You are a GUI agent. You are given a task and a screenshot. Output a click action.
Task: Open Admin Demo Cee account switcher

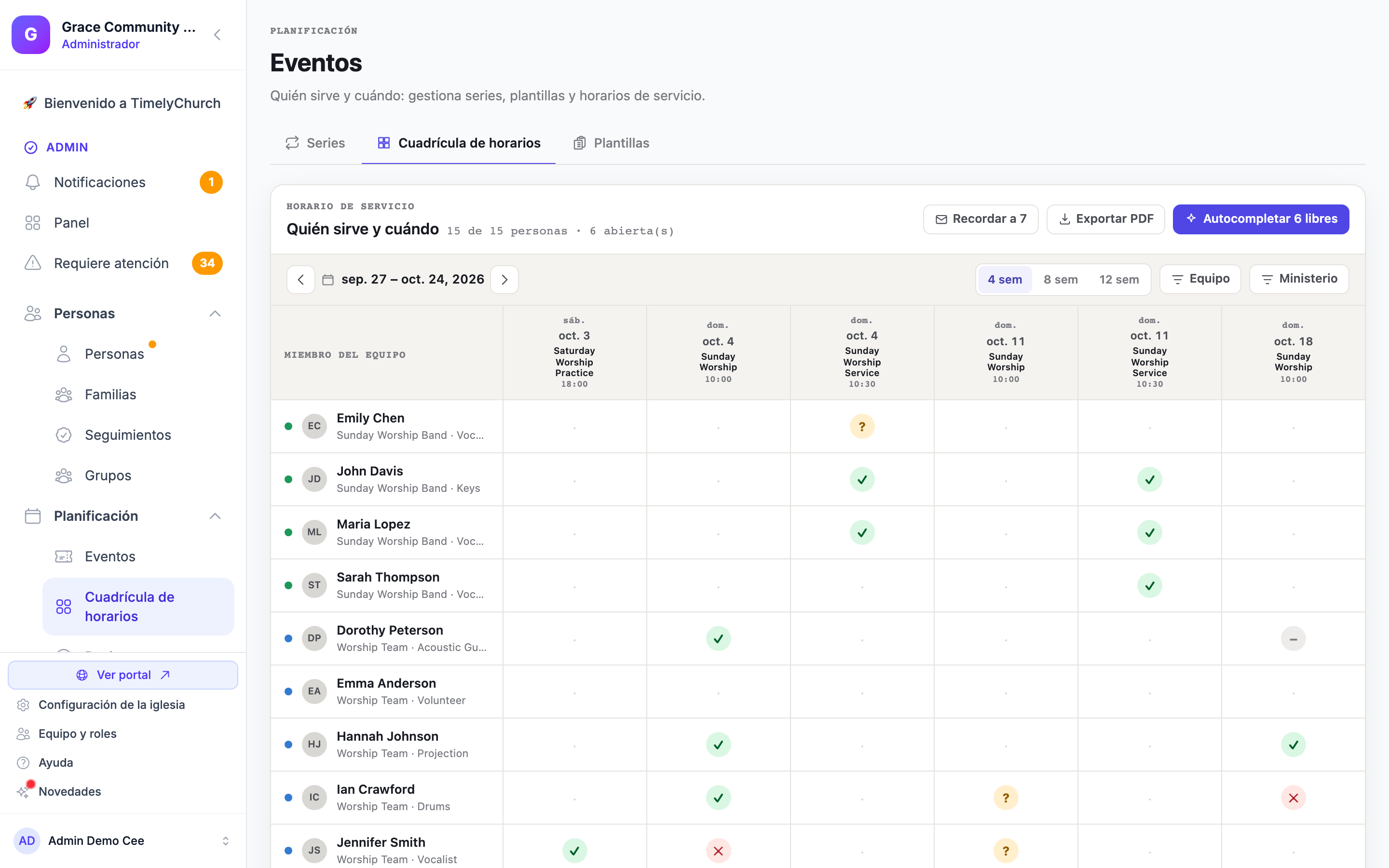point(123,841)
